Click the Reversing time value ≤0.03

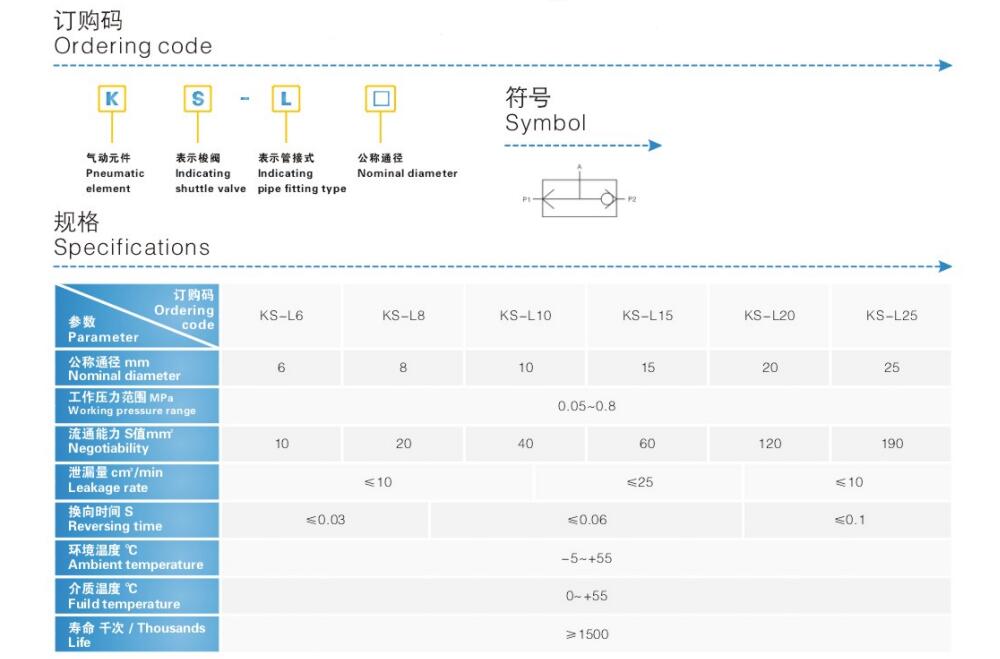pos(325,520)
